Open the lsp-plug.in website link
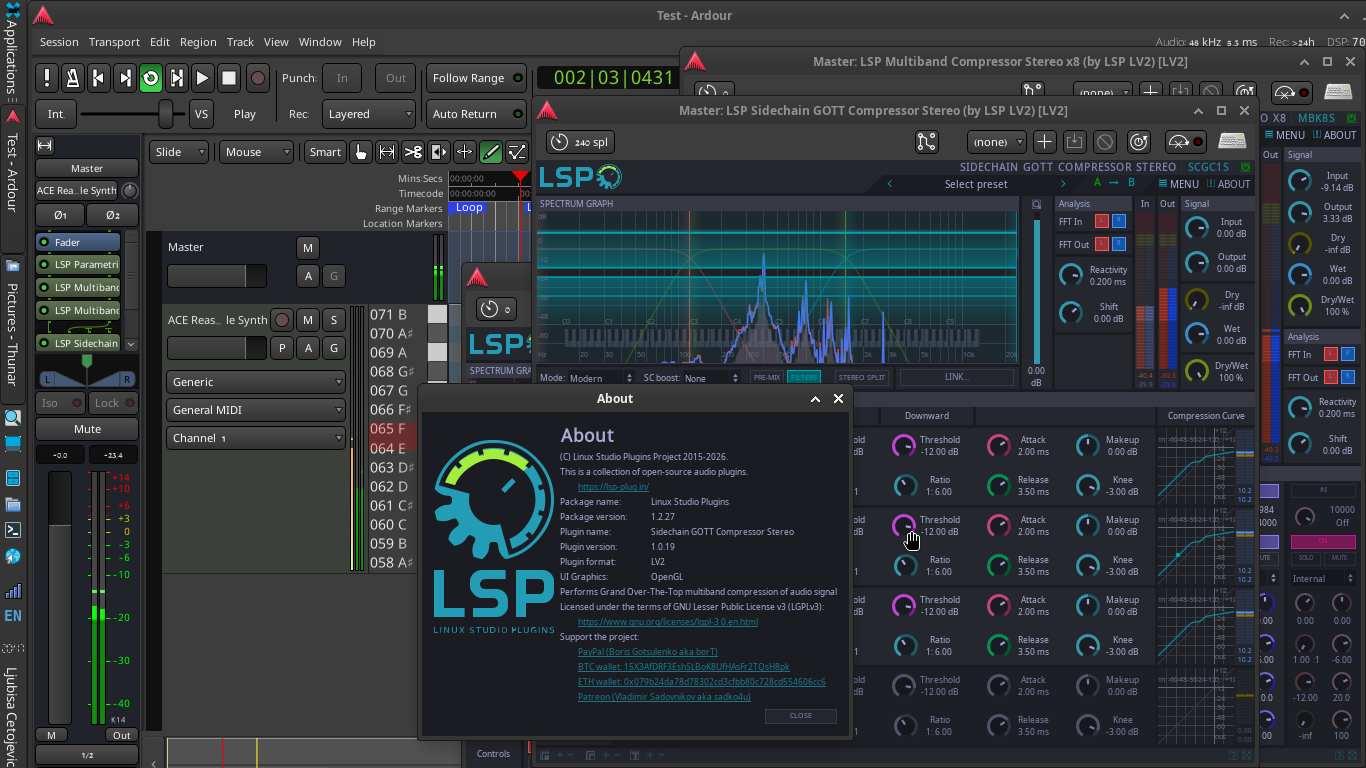Screen dimensions: 1366x768 pyautogui.click(x=613, y=487)
